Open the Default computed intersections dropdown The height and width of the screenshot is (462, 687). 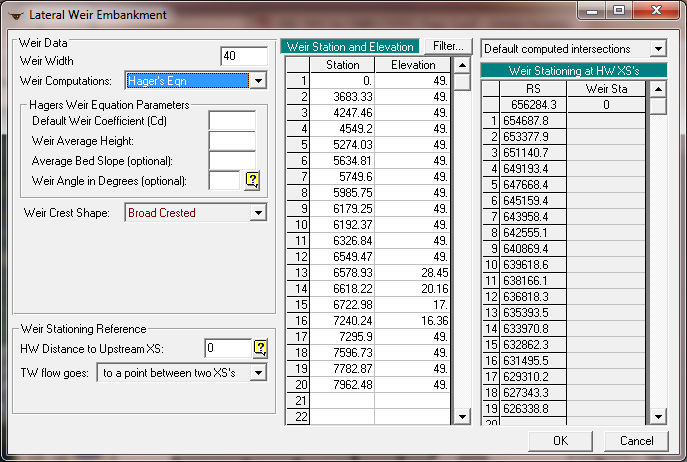(x=658, y=49)
